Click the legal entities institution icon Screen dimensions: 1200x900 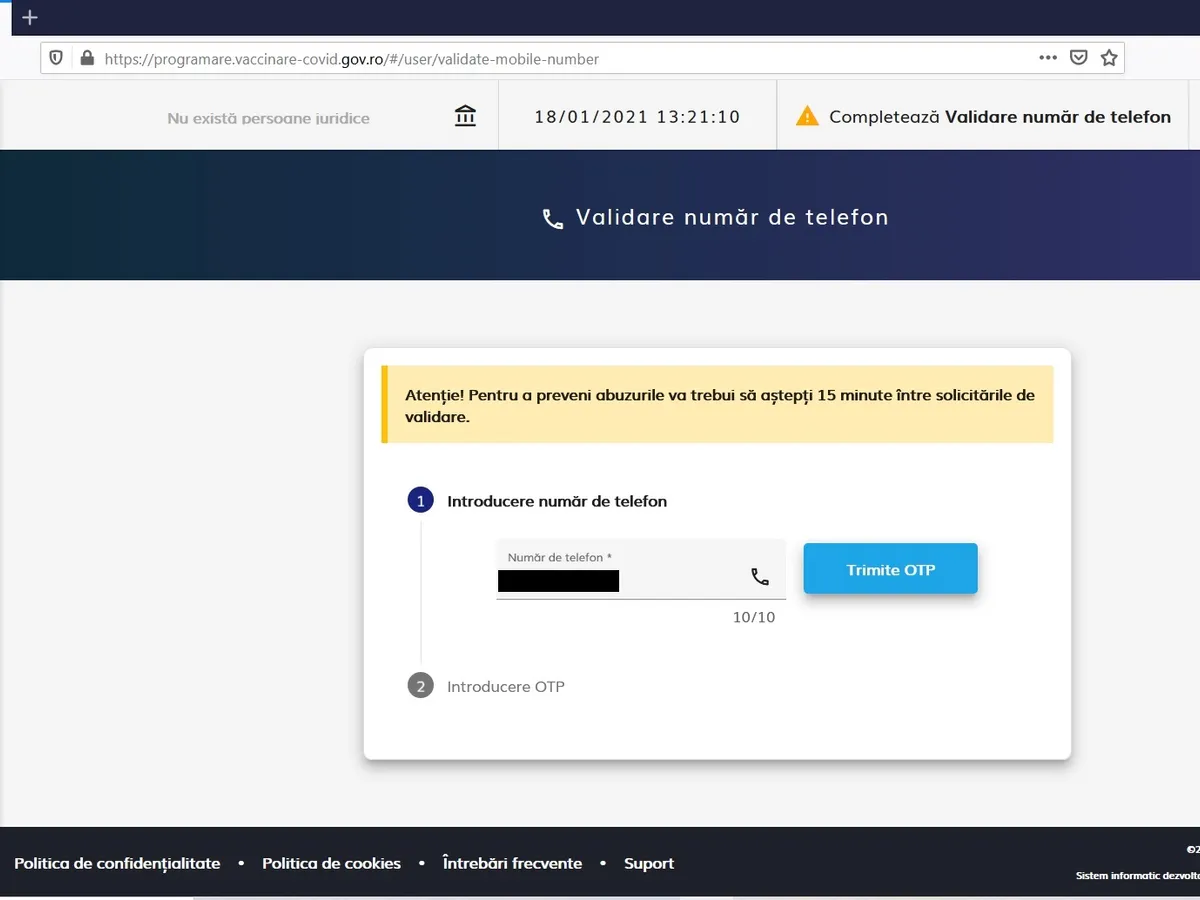pyautogui.click(x=465, y=116)
